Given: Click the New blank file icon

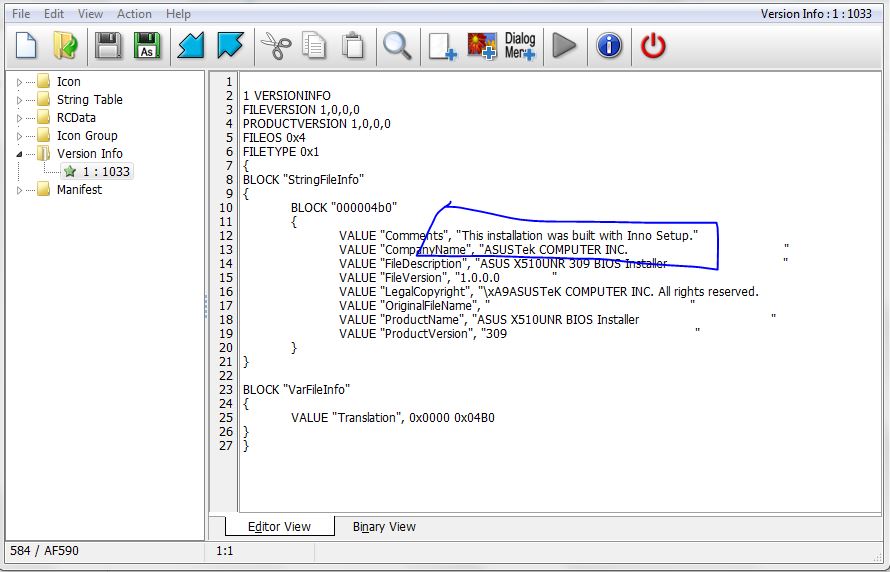Looking at the screenshot, I should [26, 45].
